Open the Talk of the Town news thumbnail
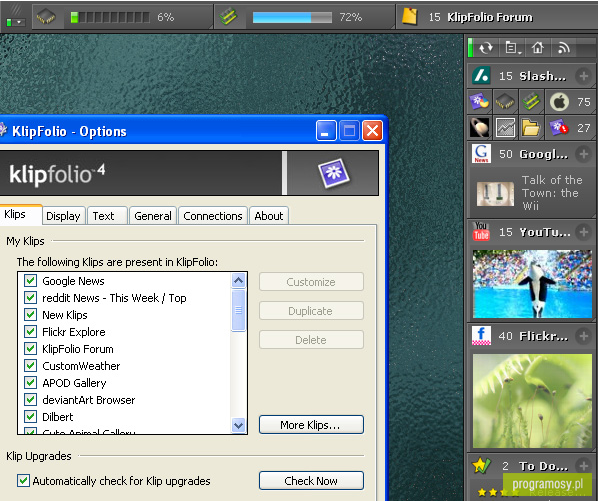The height and width of the screenshot is (502, 598). [495, 194]
